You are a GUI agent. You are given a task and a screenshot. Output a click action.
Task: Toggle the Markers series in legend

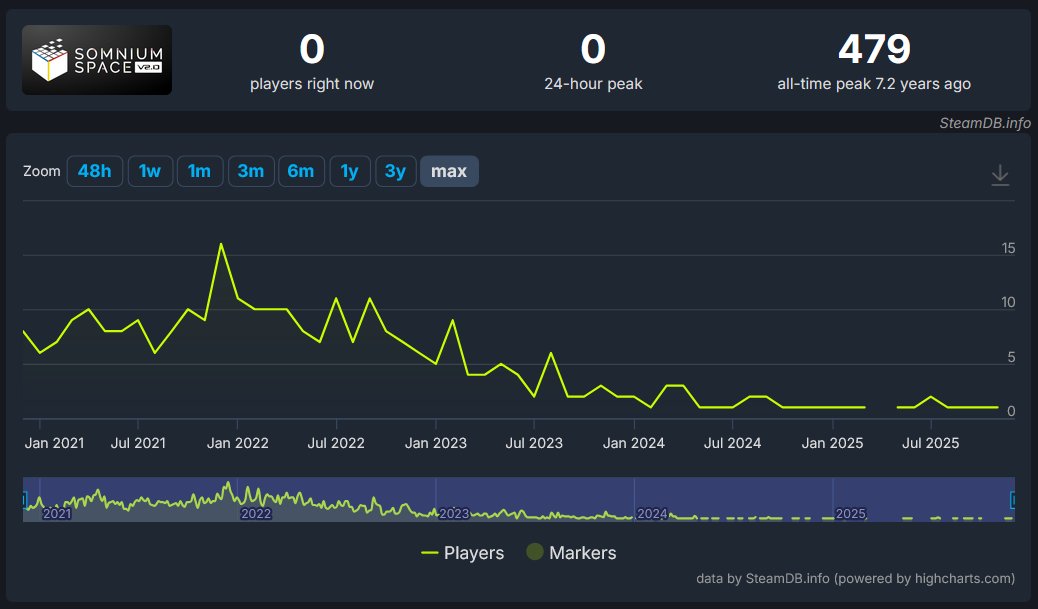pos(571,553)
